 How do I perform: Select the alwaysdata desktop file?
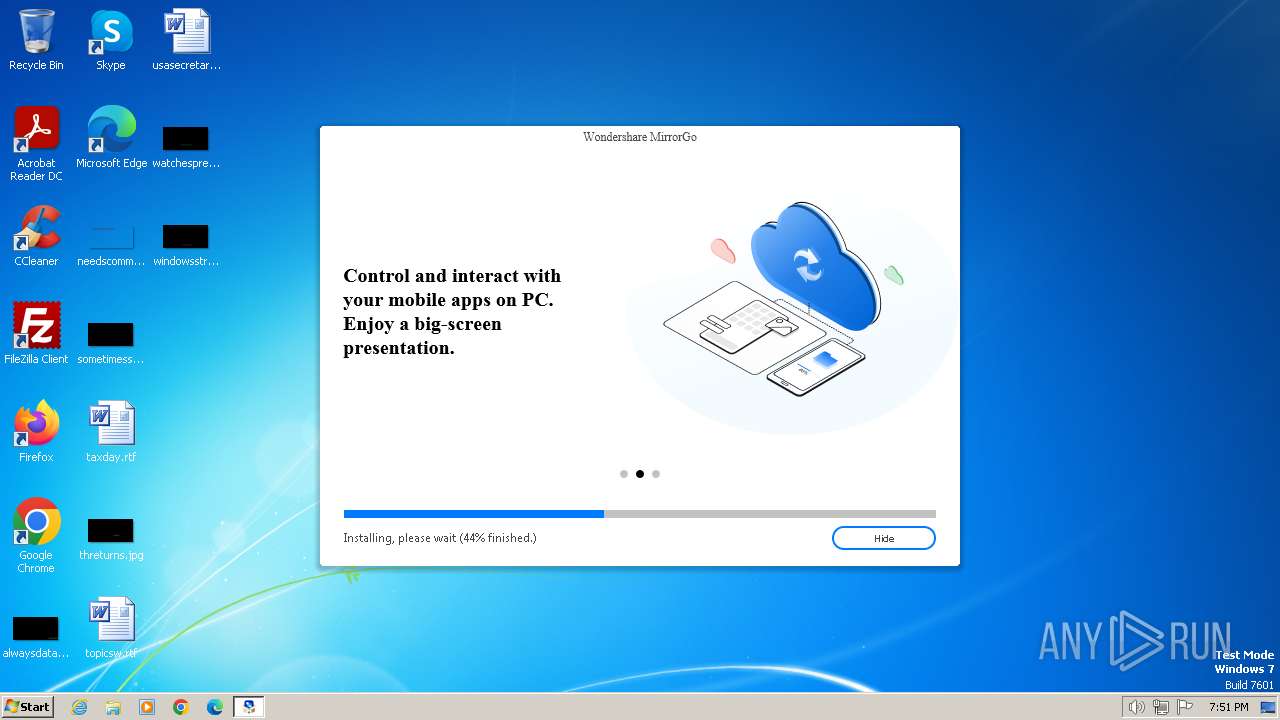pos(36,636)
